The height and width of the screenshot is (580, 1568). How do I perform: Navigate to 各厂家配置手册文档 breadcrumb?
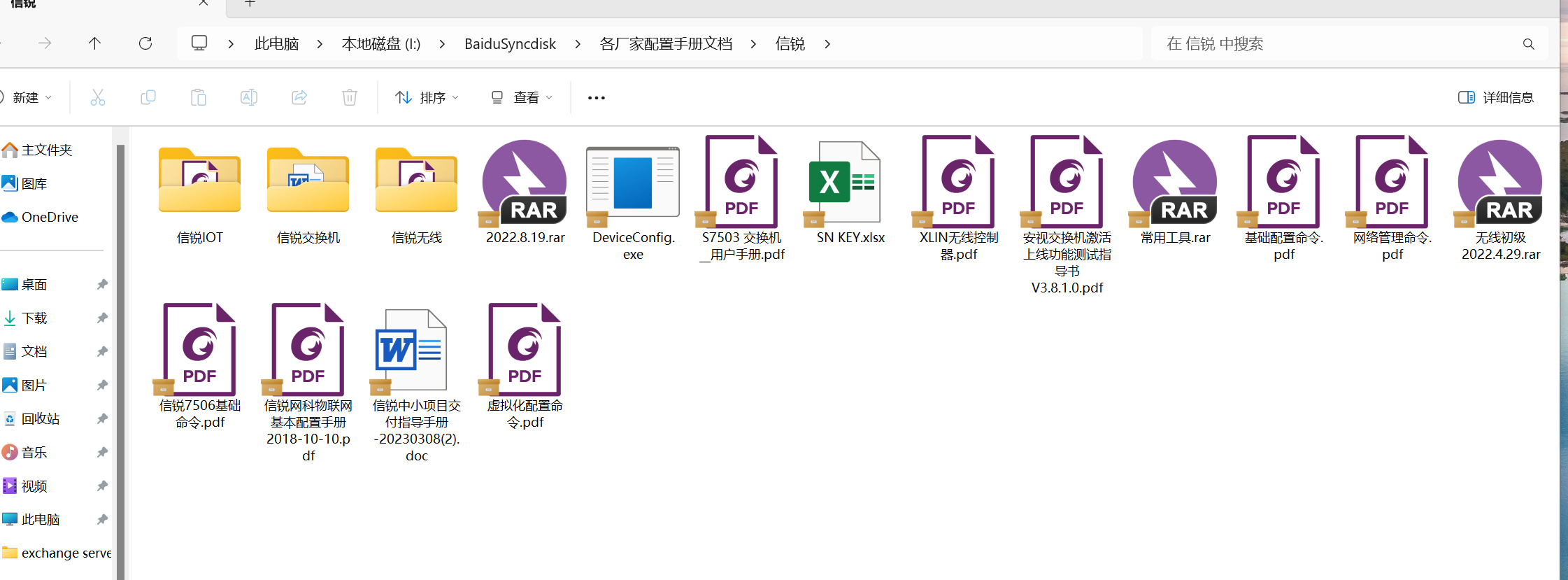[666, 43]
